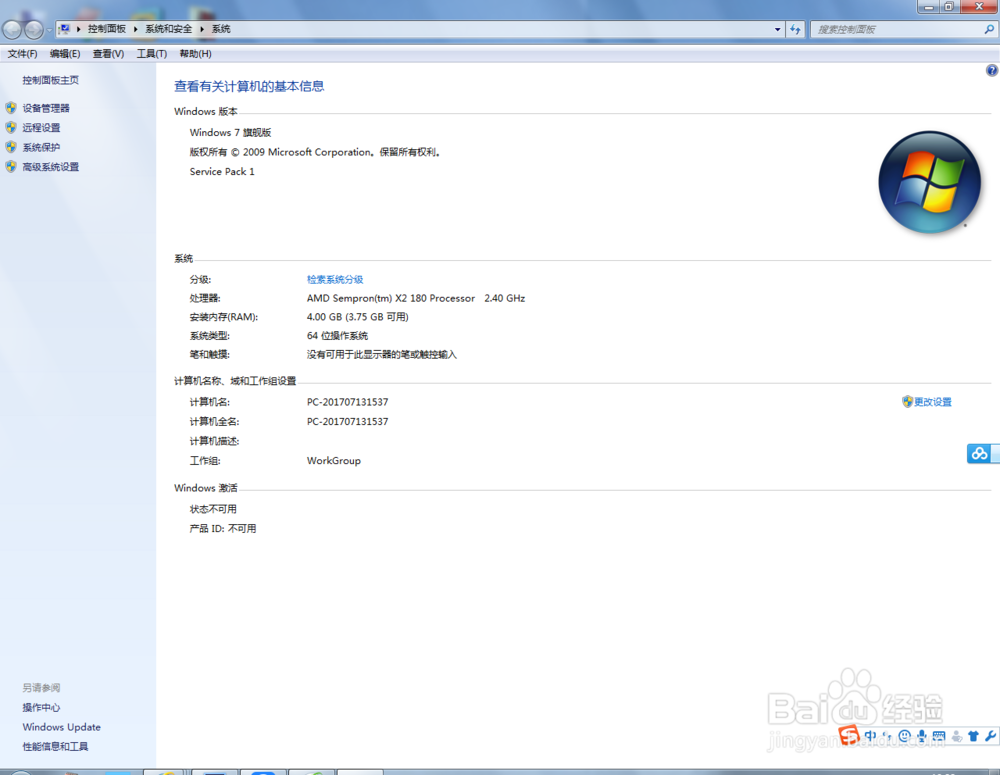The image size is (1000, 775).
Task: Open 远程设置 from the sidebar
Action: pos(41,128)
